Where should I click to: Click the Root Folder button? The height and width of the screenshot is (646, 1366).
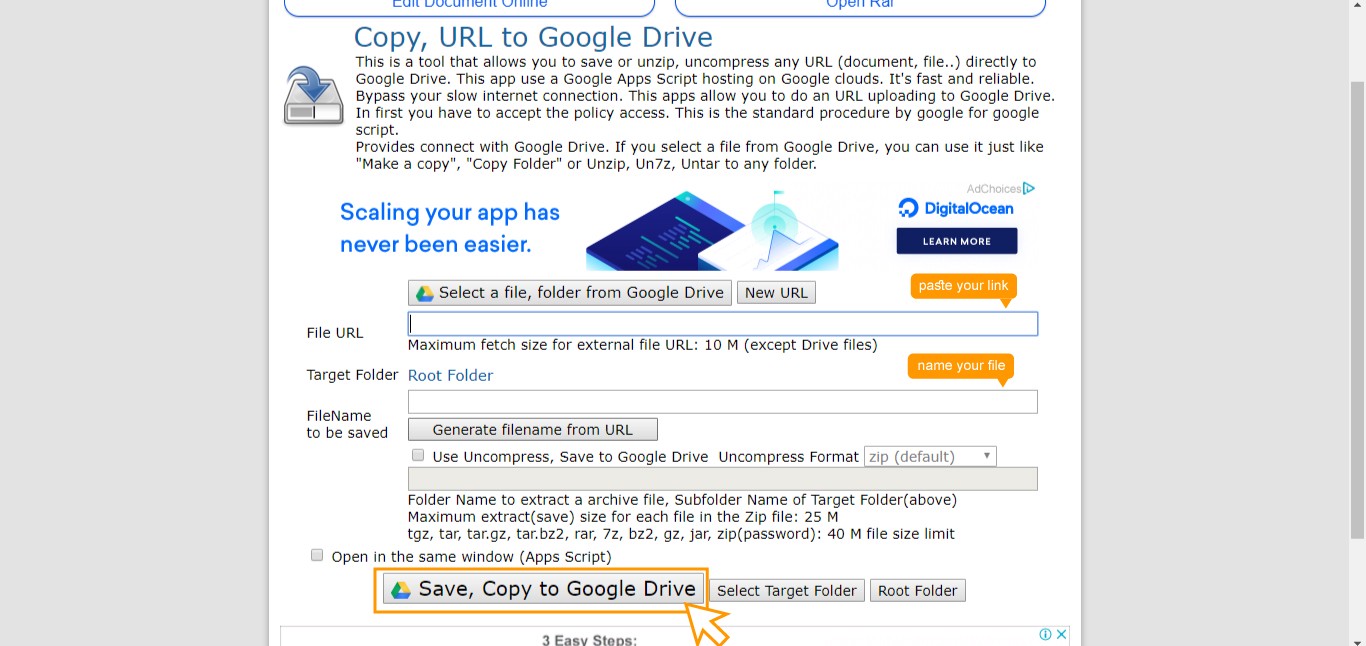(918, 590)
